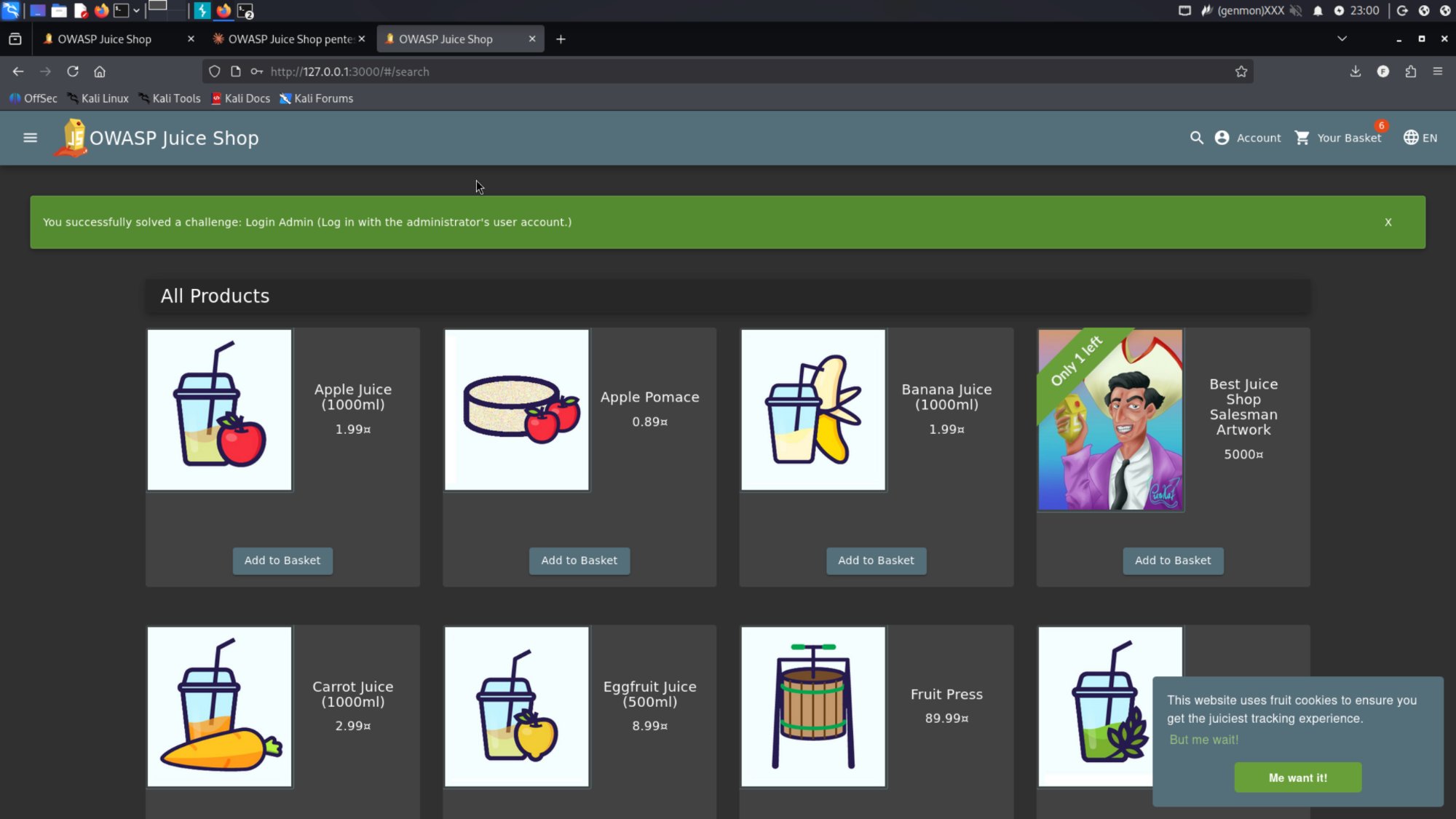1456x819 pixels.
Task: List all tabs with the dropdown chevron
Action: (x=1342, y=39)
